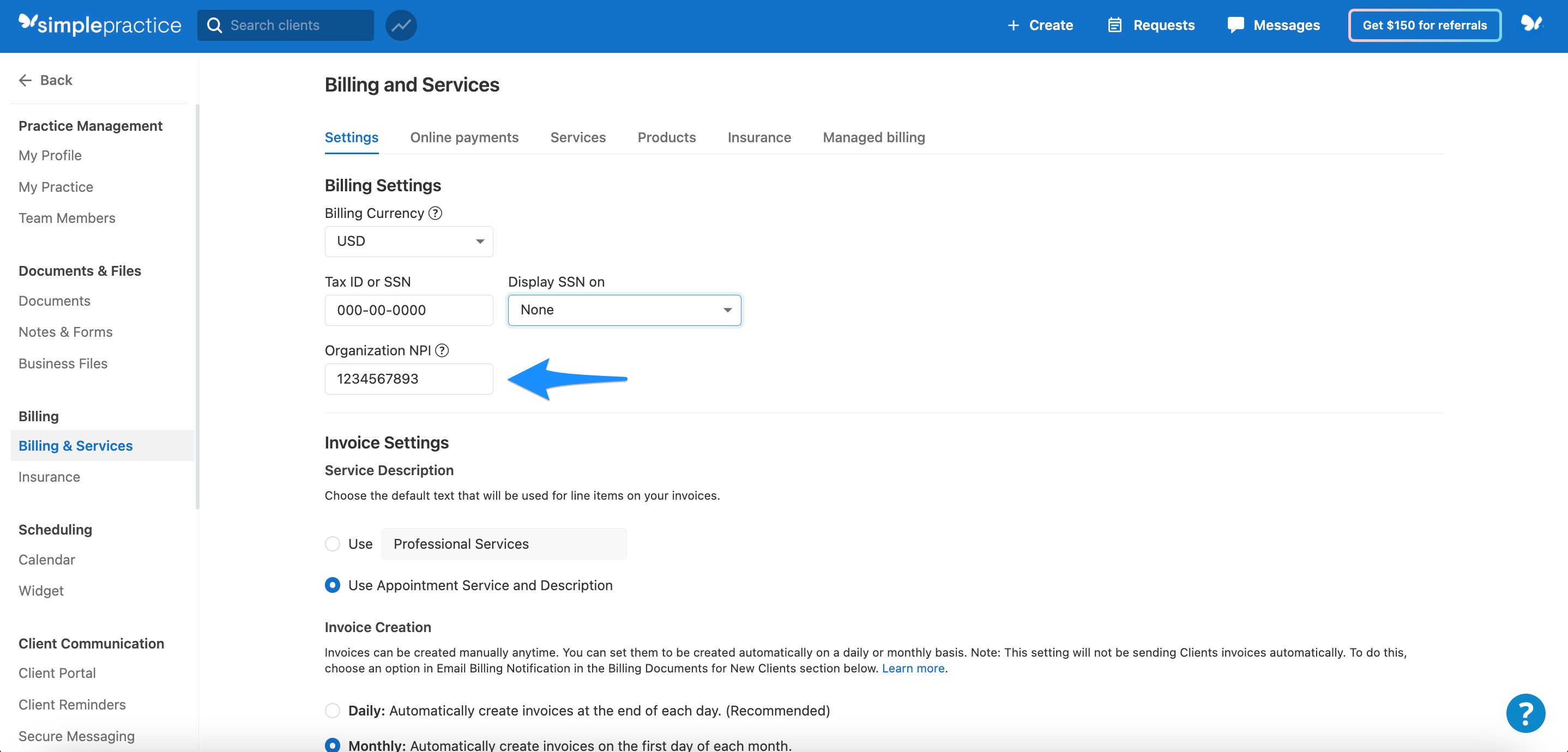
Task: Switch to the Online payments tab
Action: coord(464,137)
